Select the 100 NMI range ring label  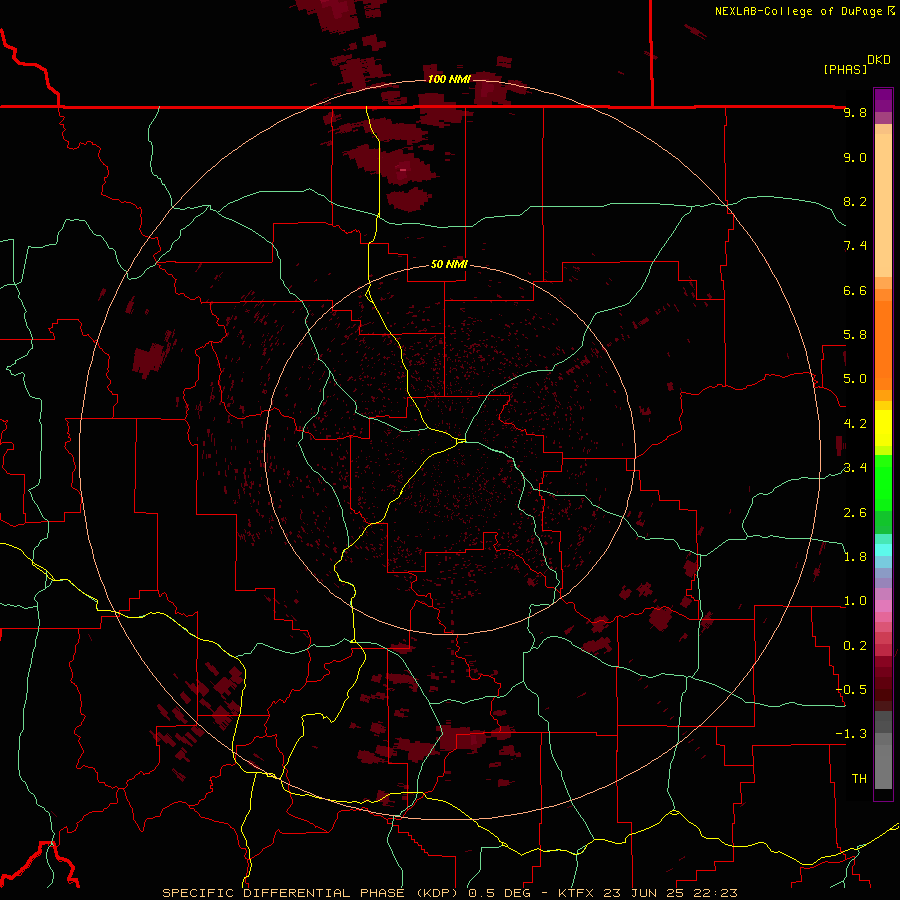(x=449, y=79)
